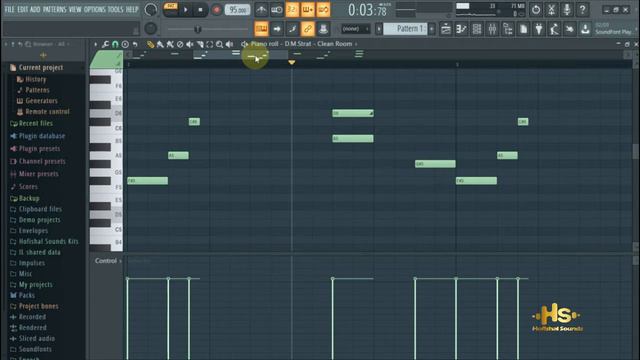Image resolution: width=640 pixels, height=360 pixels.
Task: Toggle note/clip grouping link icon
Action: [308, 29]
